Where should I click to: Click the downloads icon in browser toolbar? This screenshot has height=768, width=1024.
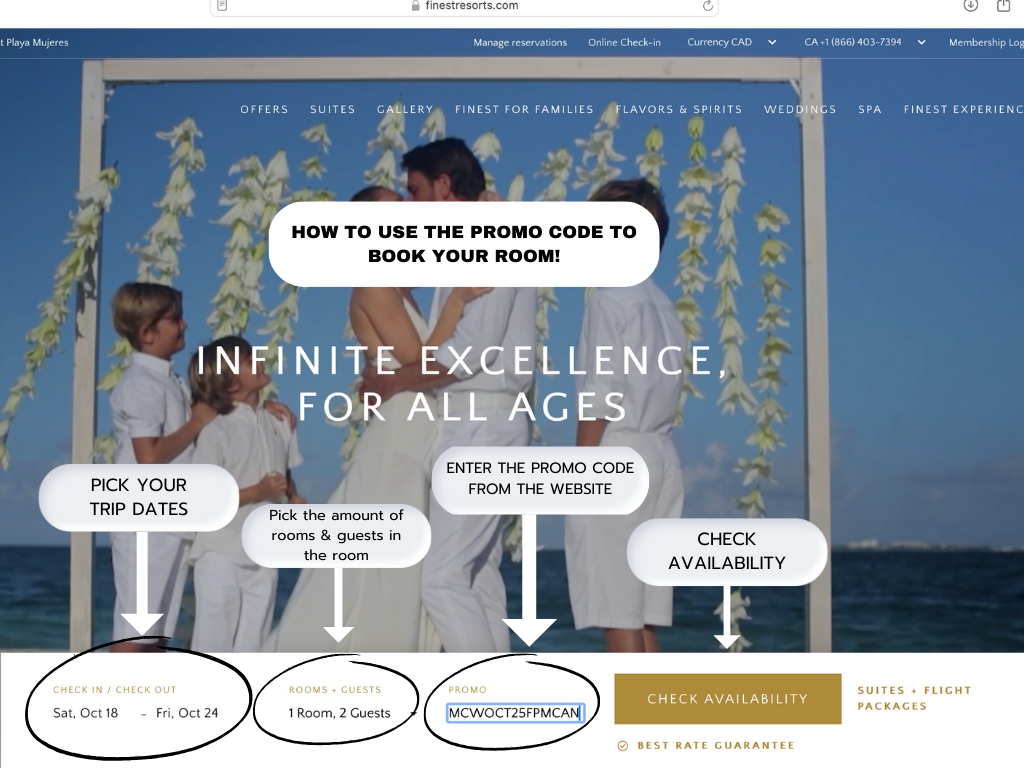(x=971, y=5)
